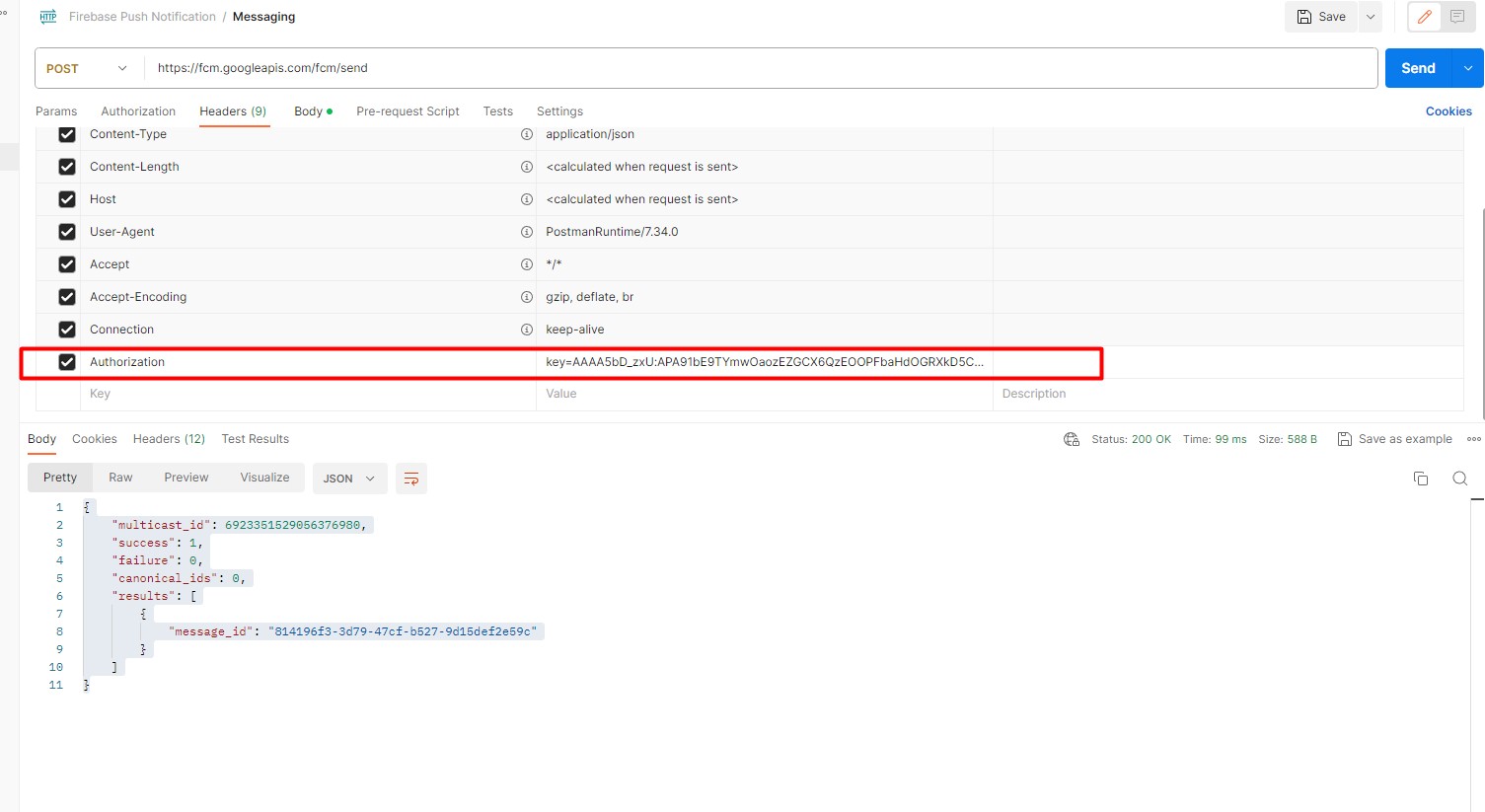Disable the Accept-Encoding header checkbox
1485x812 pixels.
(67, 297)
